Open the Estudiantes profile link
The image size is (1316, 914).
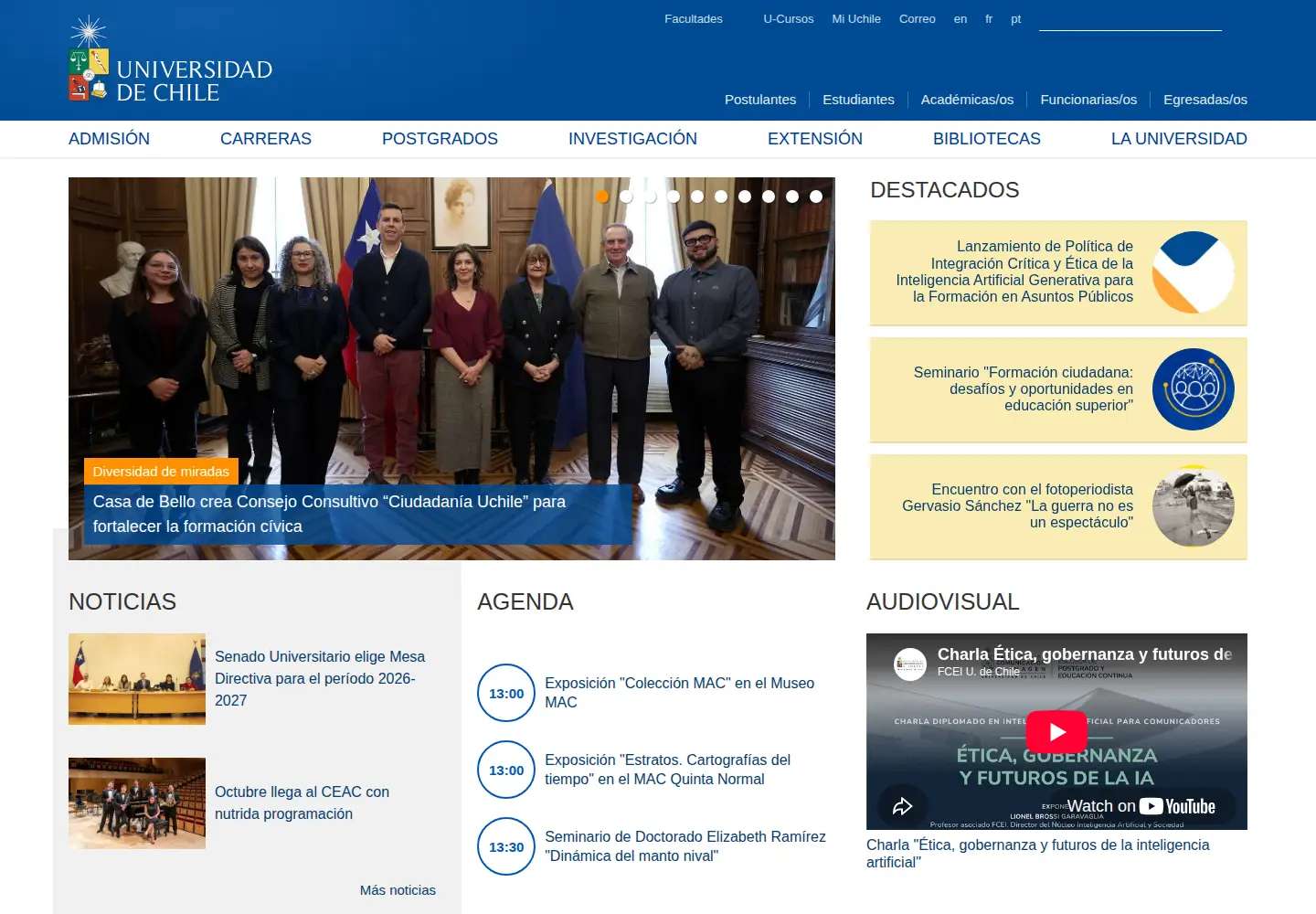[858, 100]
